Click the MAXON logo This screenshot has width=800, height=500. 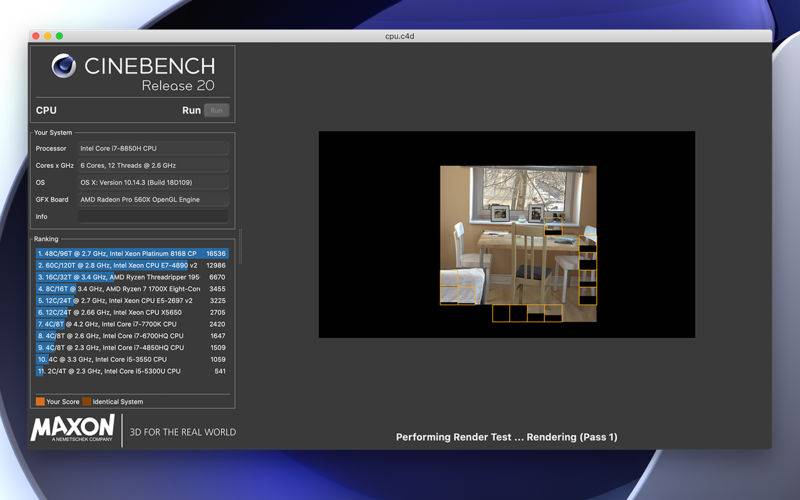(x=72, y=428)
